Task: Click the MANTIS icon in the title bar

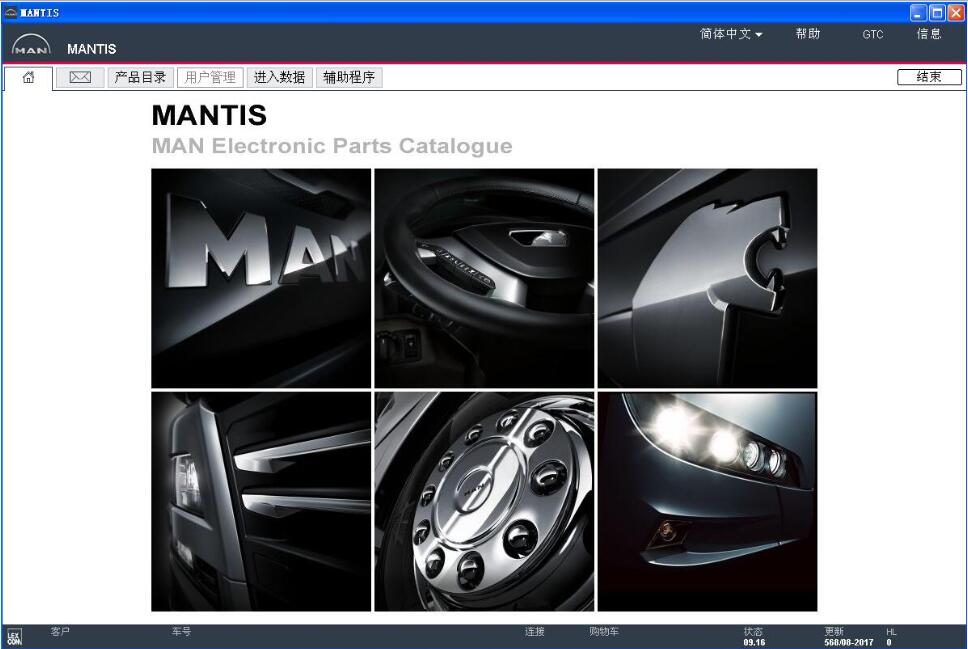Action: coord(11,11)
